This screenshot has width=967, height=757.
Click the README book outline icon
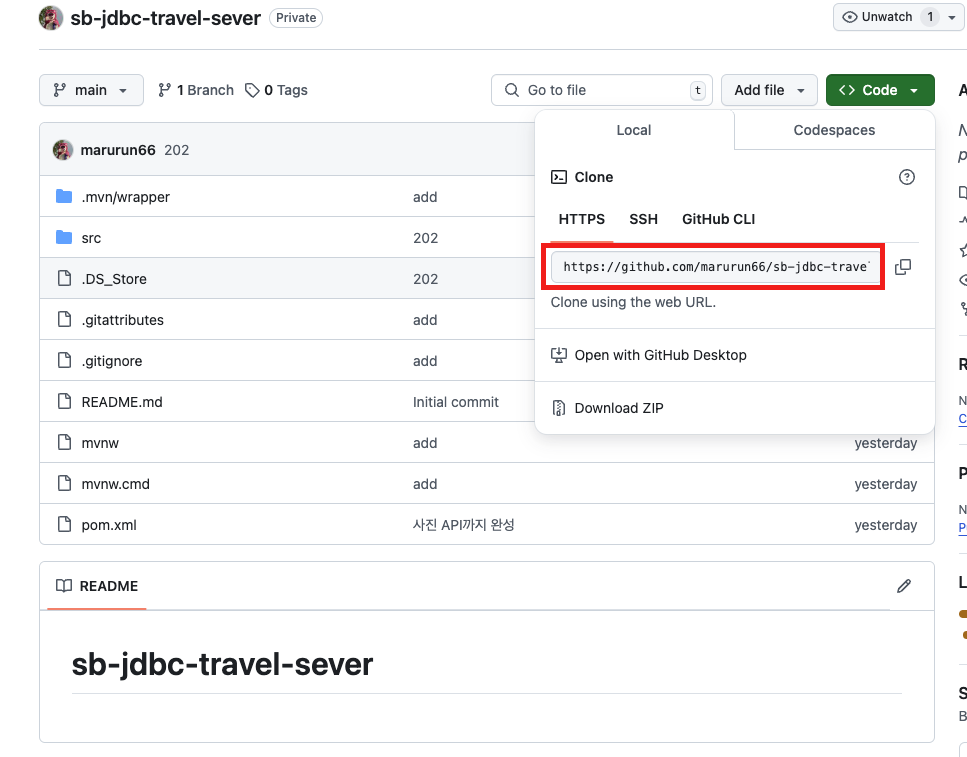click(x=64, y=585)
